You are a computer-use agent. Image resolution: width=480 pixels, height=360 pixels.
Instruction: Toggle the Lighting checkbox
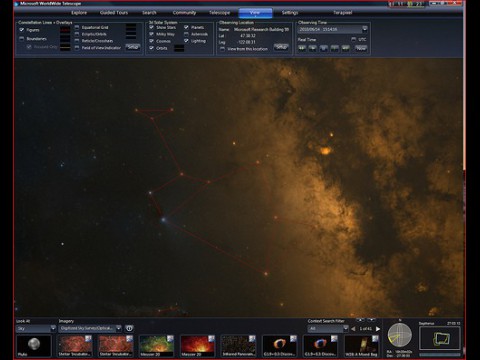coord(186,41)
